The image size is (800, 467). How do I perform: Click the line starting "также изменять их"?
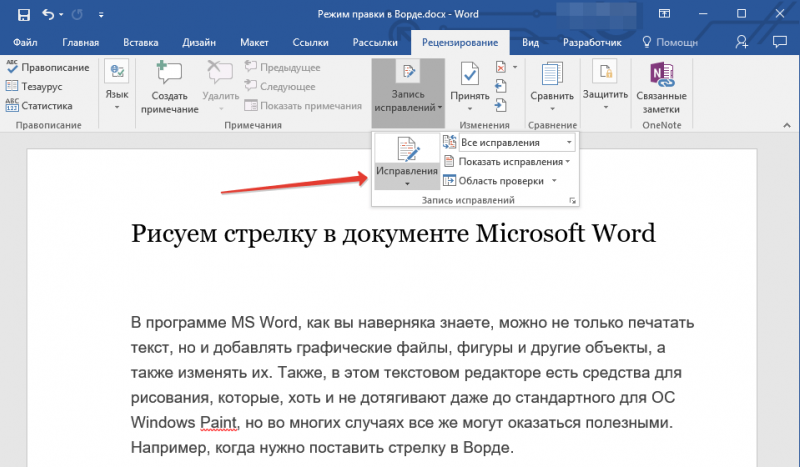[x=406, y=373]
